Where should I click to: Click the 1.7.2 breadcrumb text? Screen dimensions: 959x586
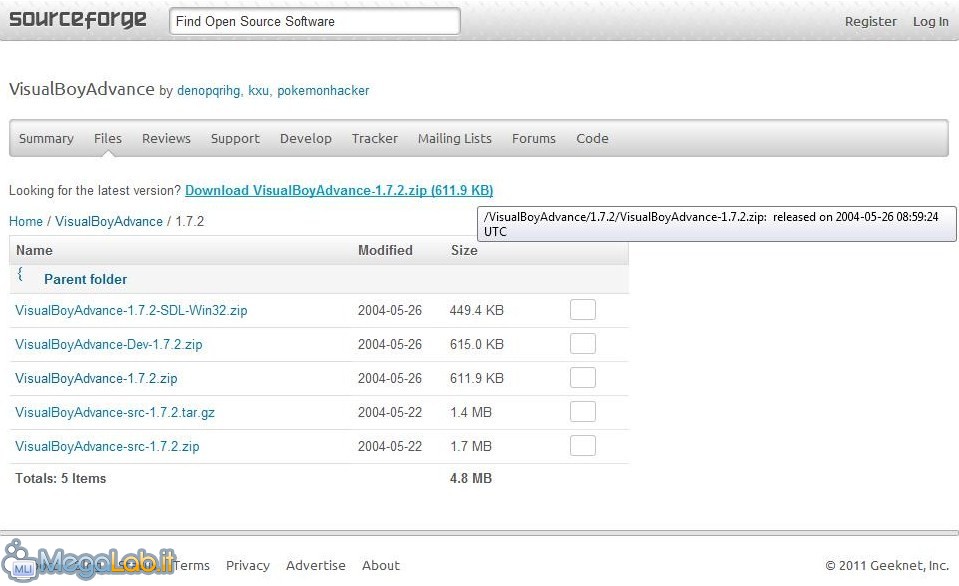[x=190, y=221]
